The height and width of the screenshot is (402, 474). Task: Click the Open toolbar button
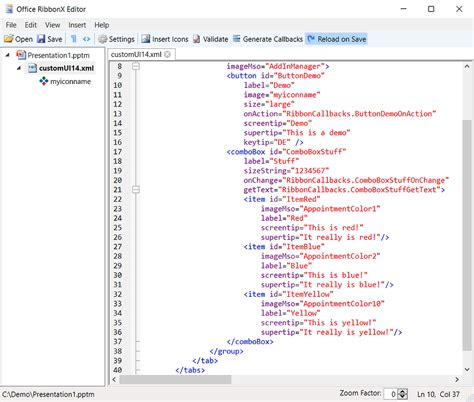coord(18,39)
